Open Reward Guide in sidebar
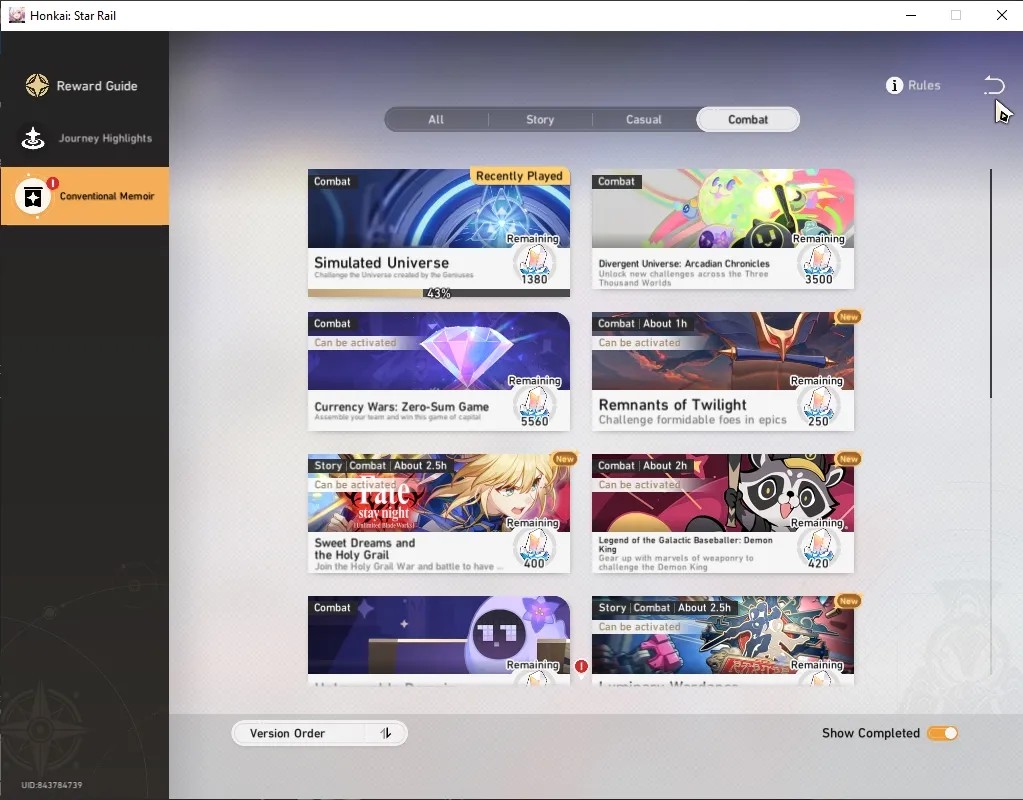The height and width of the screenshot is (800, 1023). 85,85
